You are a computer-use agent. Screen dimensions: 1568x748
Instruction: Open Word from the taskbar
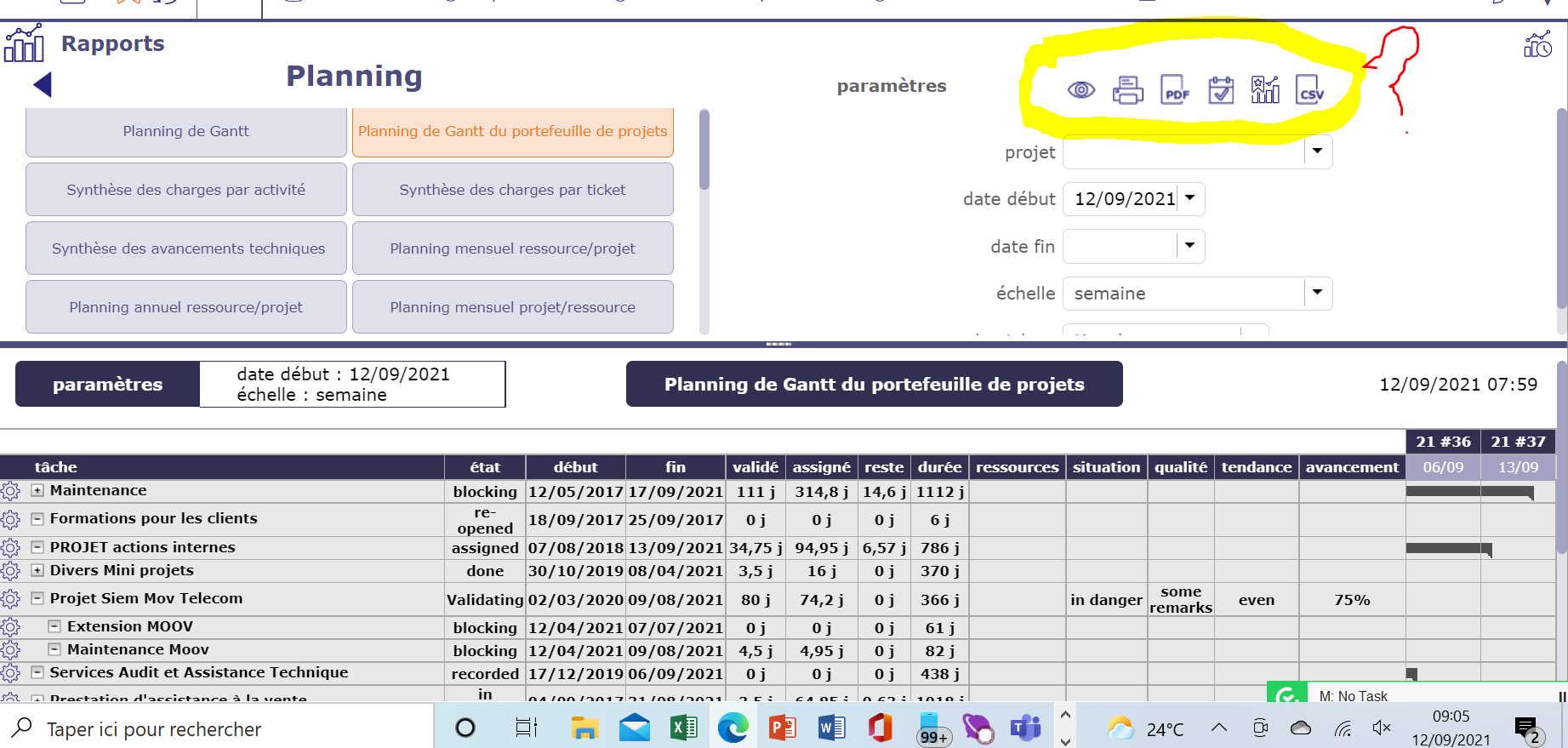832,728
